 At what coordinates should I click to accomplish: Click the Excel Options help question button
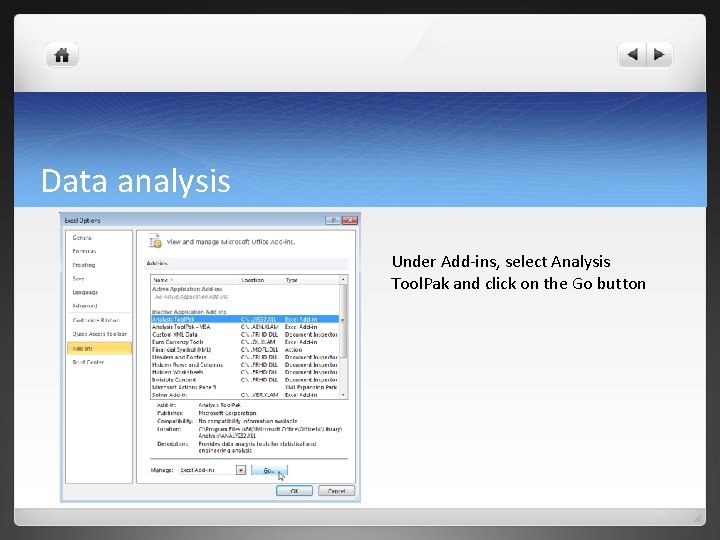coord(333,220)
